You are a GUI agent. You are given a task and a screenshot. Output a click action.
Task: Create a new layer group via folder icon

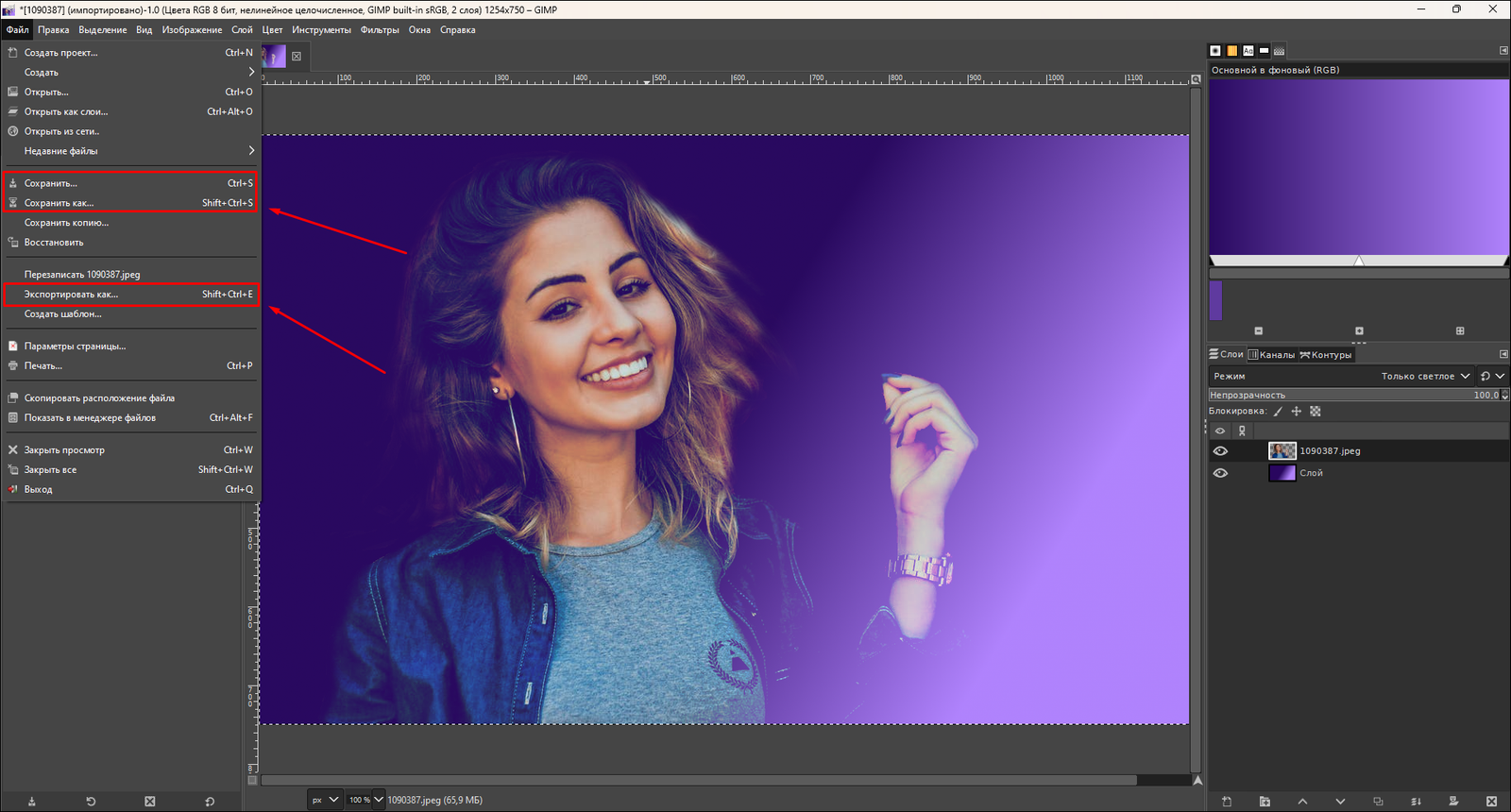(x=1265, y=802)
